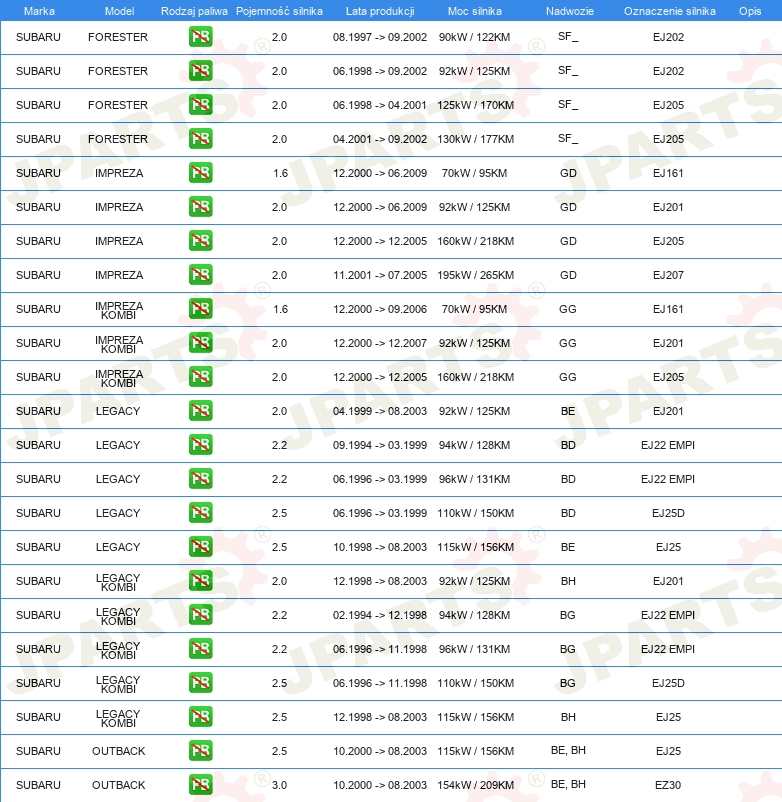Viewport: 782px width, 802px height.
Task: Click the Pojemność silnika column header
Action: [279, 11]
